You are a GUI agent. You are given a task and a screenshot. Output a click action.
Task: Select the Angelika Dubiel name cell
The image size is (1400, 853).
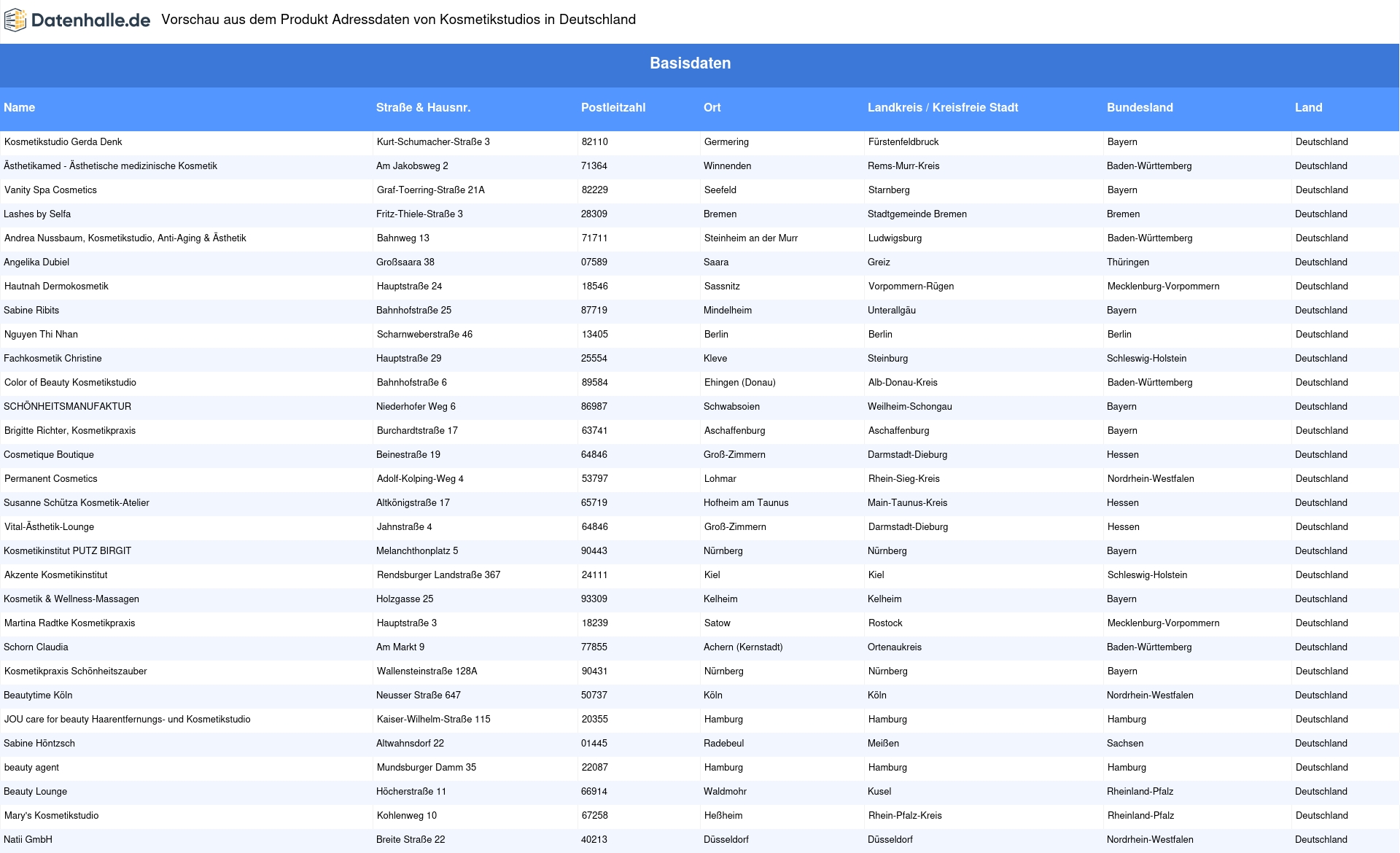(36, 262)
